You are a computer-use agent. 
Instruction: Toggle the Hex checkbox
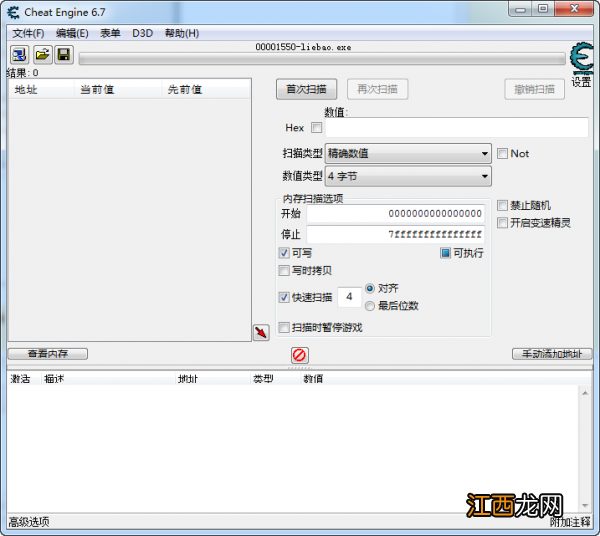316,127
